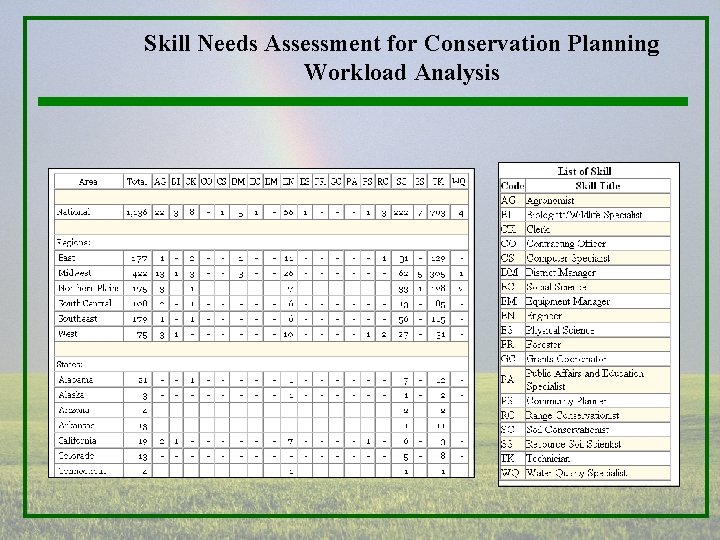This screenshot has height=540, width=720.
Task: Click the 'WQ' code beside Water Quality Specialist
Action: (510, 472)
